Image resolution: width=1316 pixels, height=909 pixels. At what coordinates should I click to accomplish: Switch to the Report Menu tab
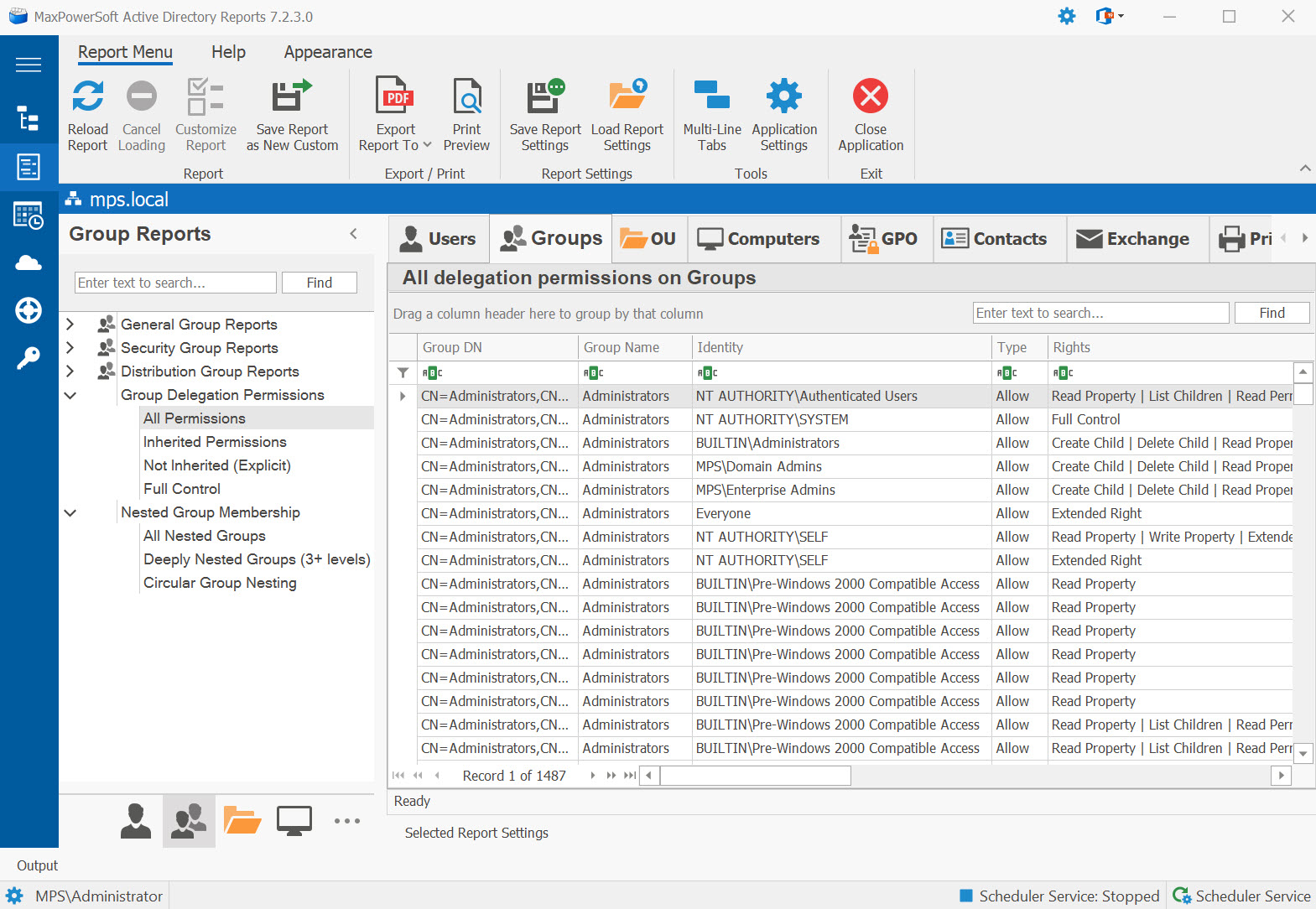[125, 52]
